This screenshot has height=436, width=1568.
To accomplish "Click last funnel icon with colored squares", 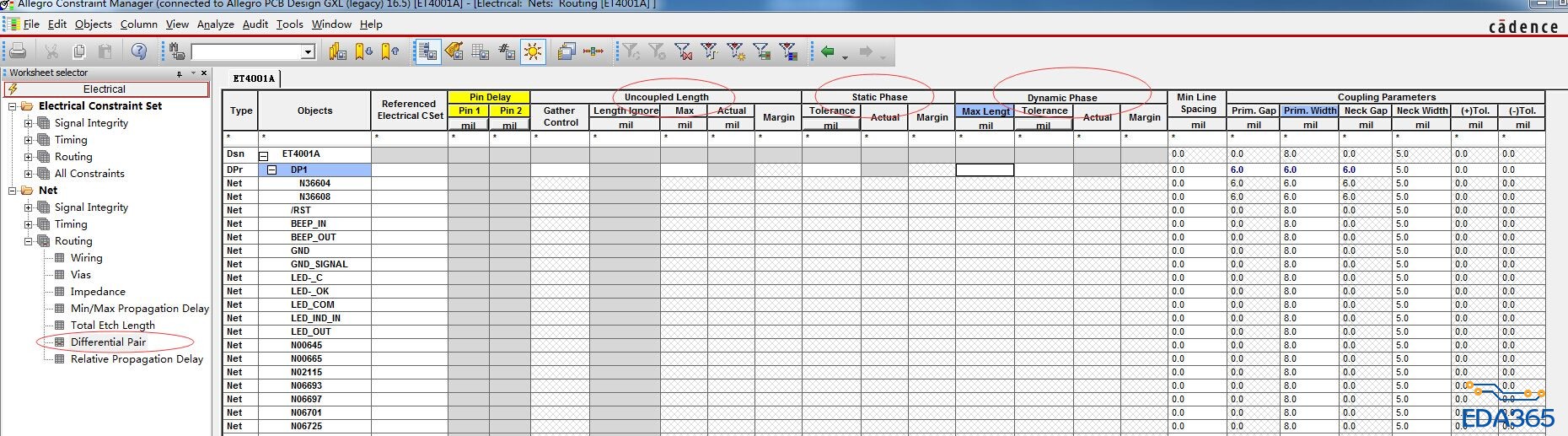I will click(x=788, y=51).
